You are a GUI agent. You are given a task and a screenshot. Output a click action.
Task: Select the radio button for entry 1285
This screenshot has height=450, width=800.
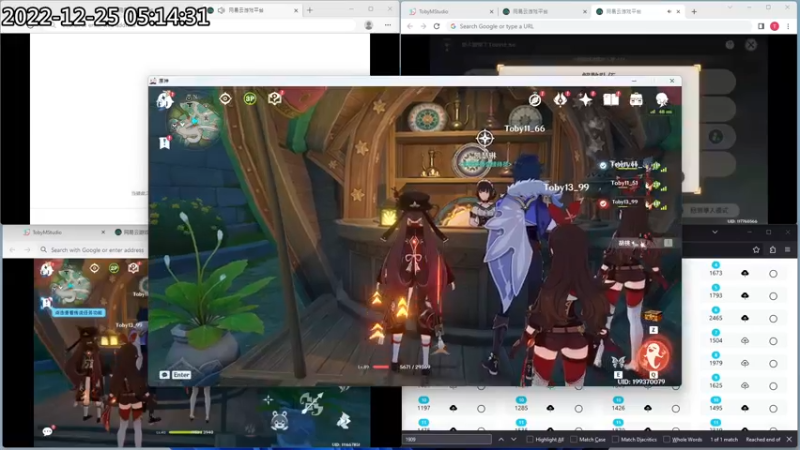tap(579, 409)
